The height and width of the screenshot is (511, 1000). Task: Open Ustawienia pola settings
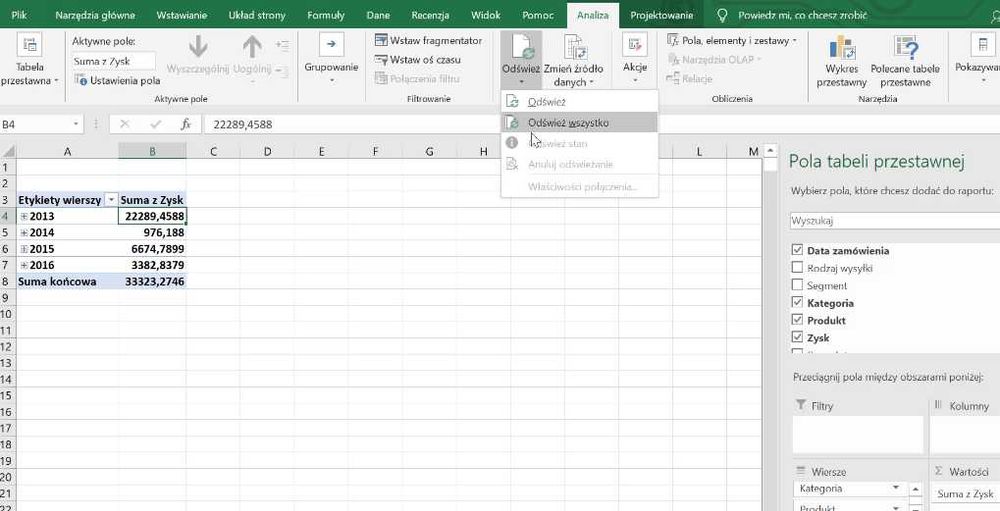coord(117,81)
